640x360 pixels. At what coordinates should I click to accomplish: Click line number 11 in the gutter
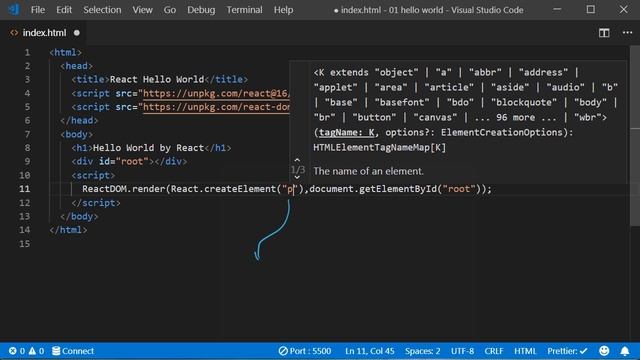point(24,189)
